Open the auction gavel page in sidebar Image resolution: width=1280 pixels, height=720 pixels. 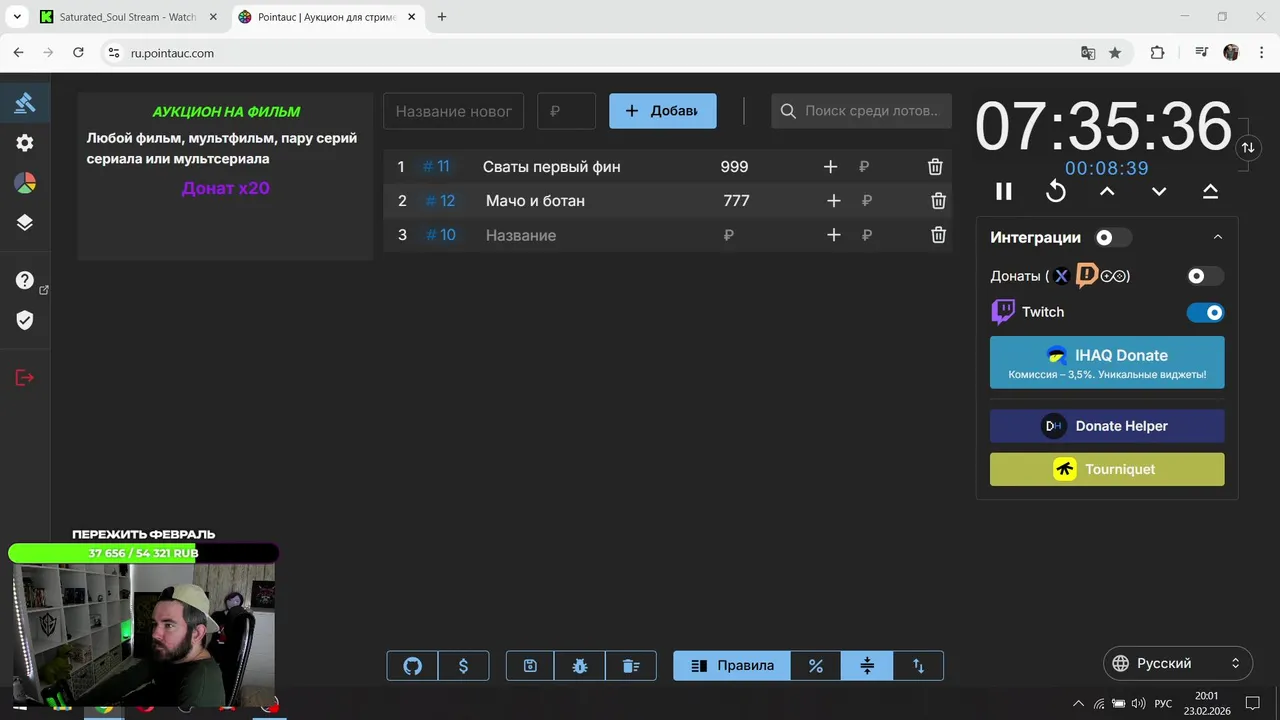click(x=25, y=102)
